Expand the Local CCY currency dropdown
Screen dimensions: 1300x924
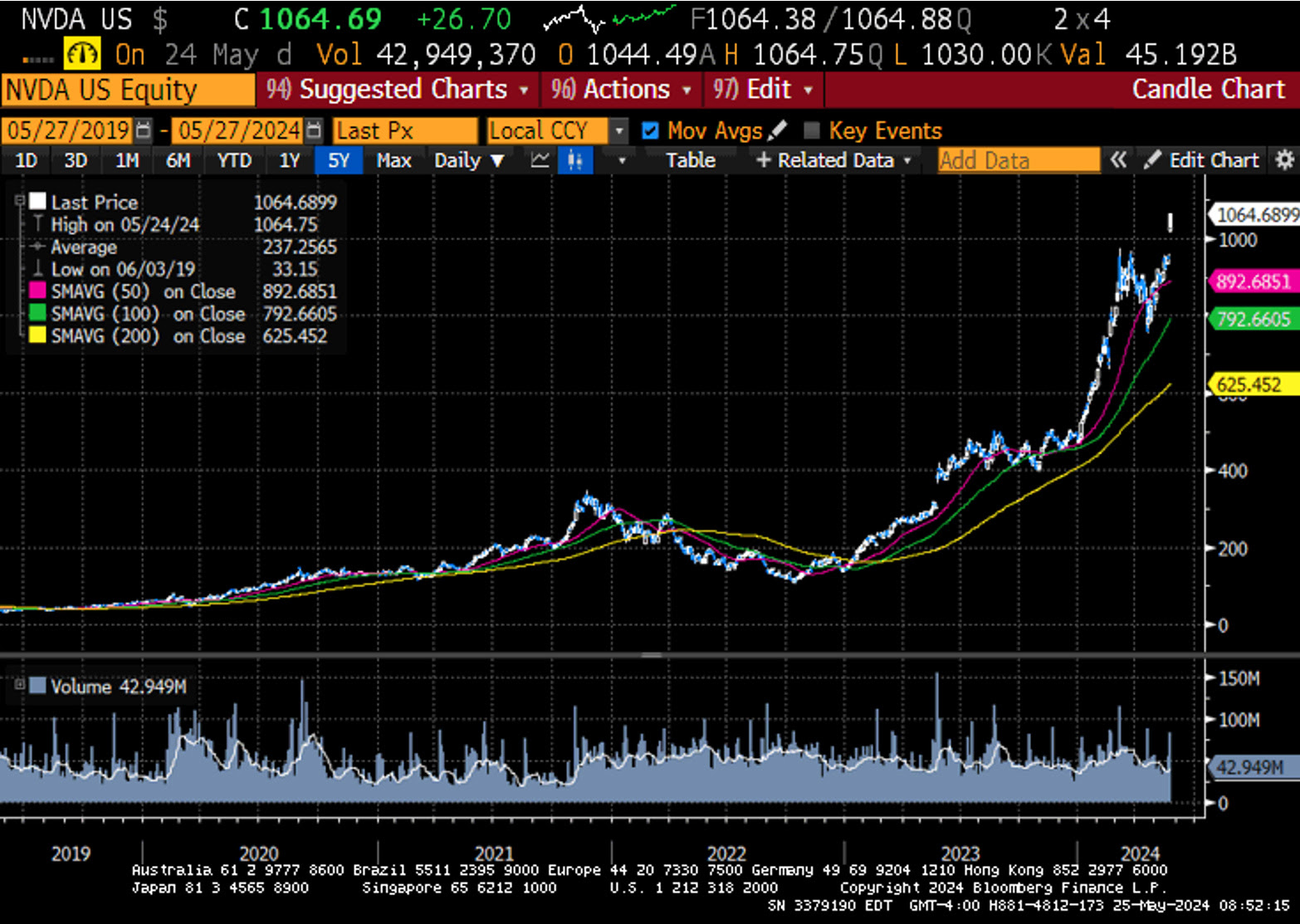coord(618,130)
